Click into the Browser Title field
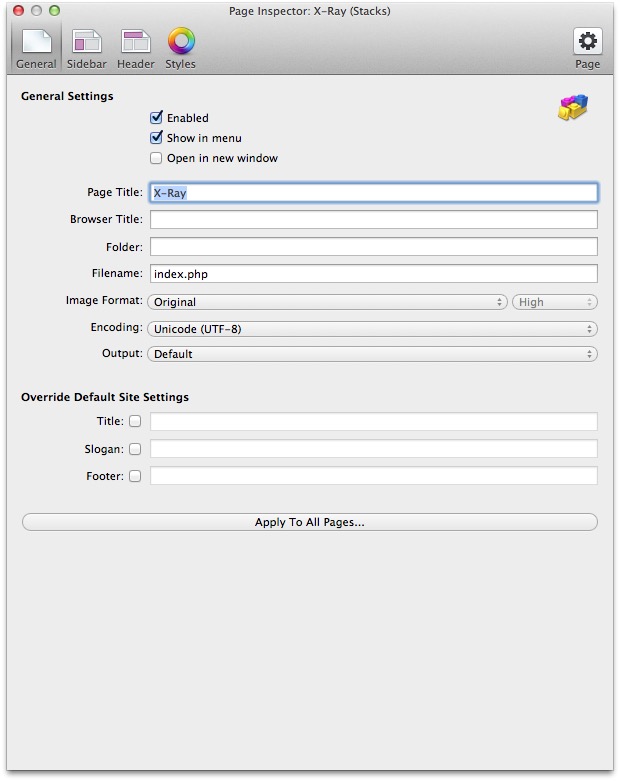 click(x=374, y=219)
